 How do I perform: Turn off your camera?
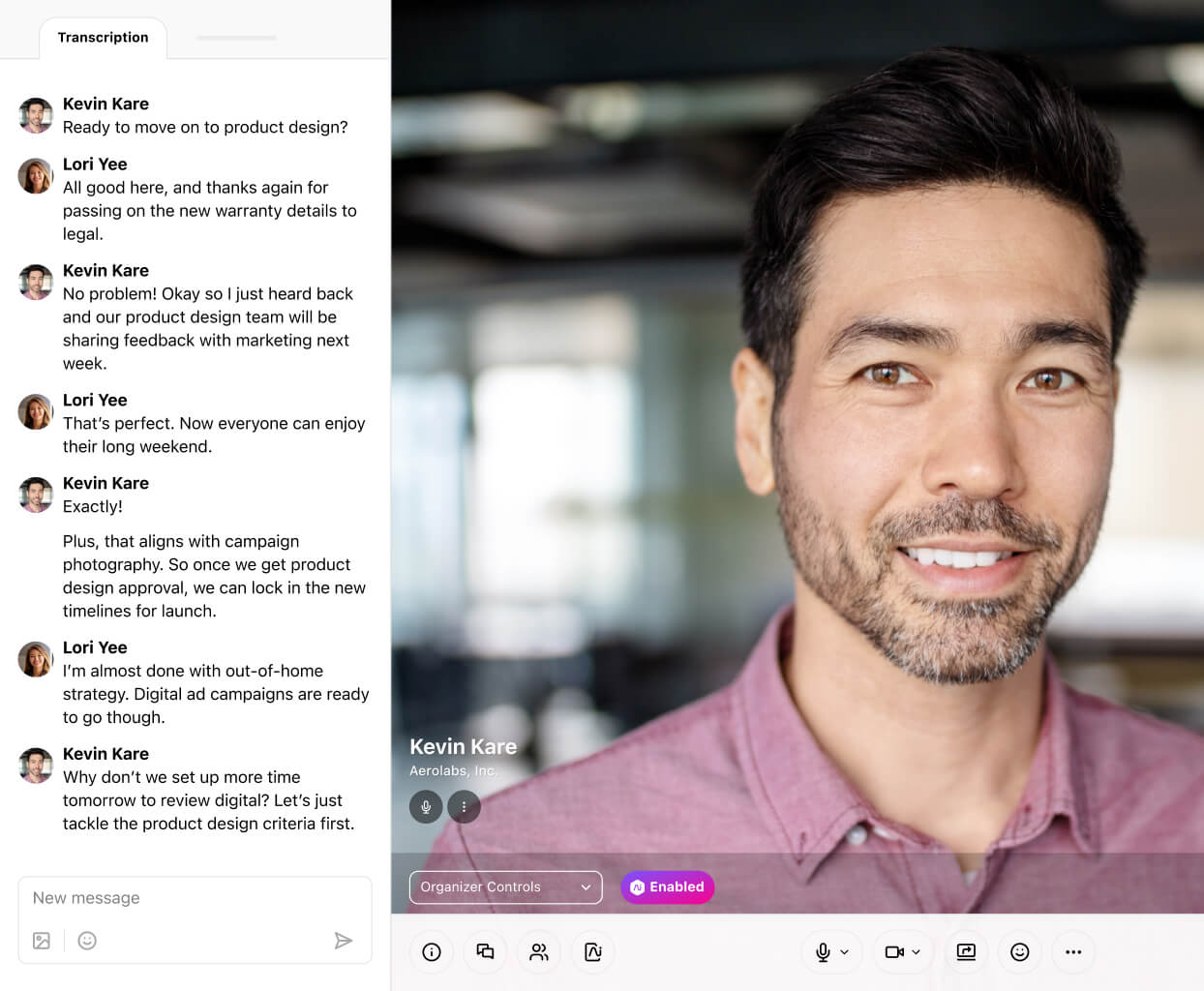tap(896, 951)
